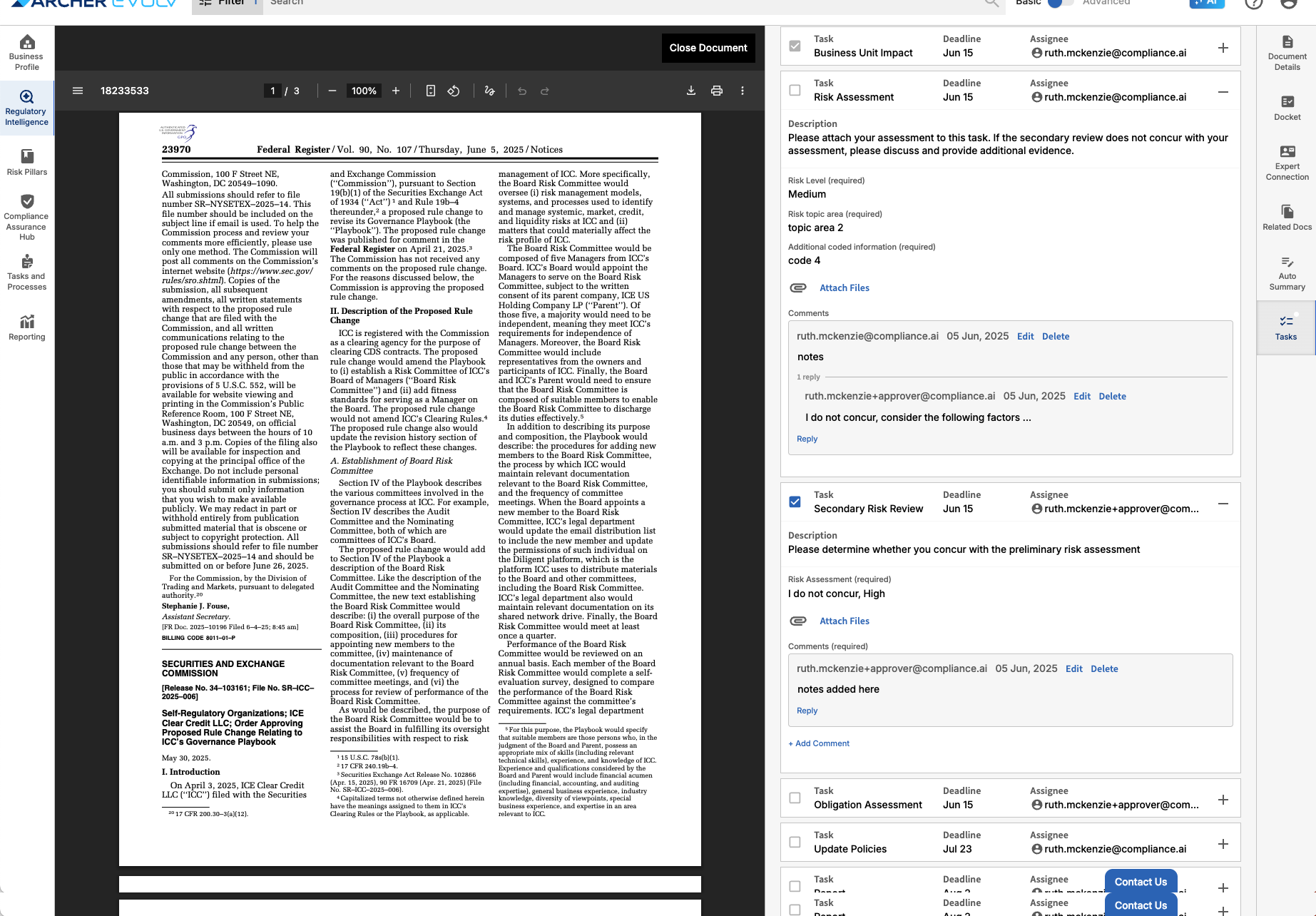Open the user account icon
The width and height of the screenshot is (1316, 916).
[x=1288, y=3]
